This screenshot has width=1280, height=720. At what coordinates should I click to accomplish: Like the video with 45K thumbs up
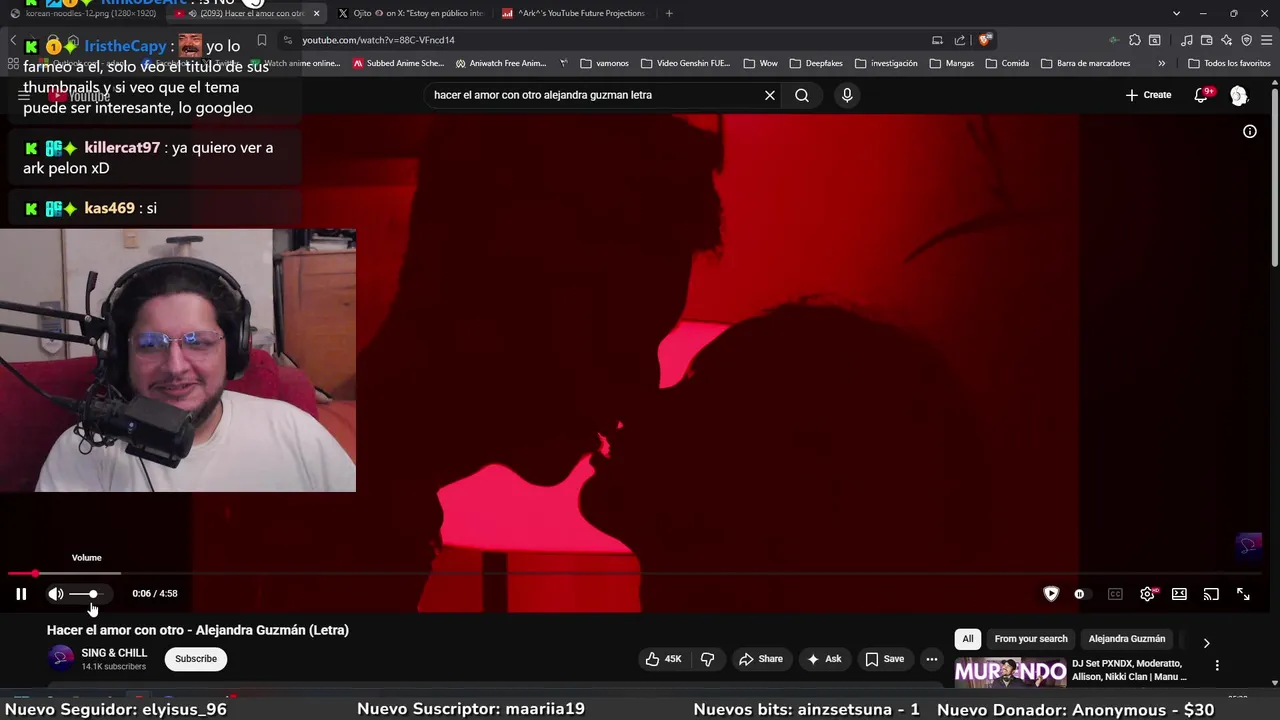(663, 659)
